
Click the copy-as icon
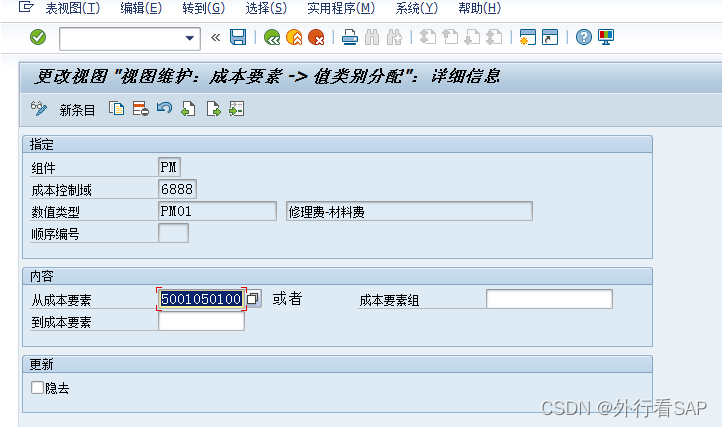[x=116, y=109]
